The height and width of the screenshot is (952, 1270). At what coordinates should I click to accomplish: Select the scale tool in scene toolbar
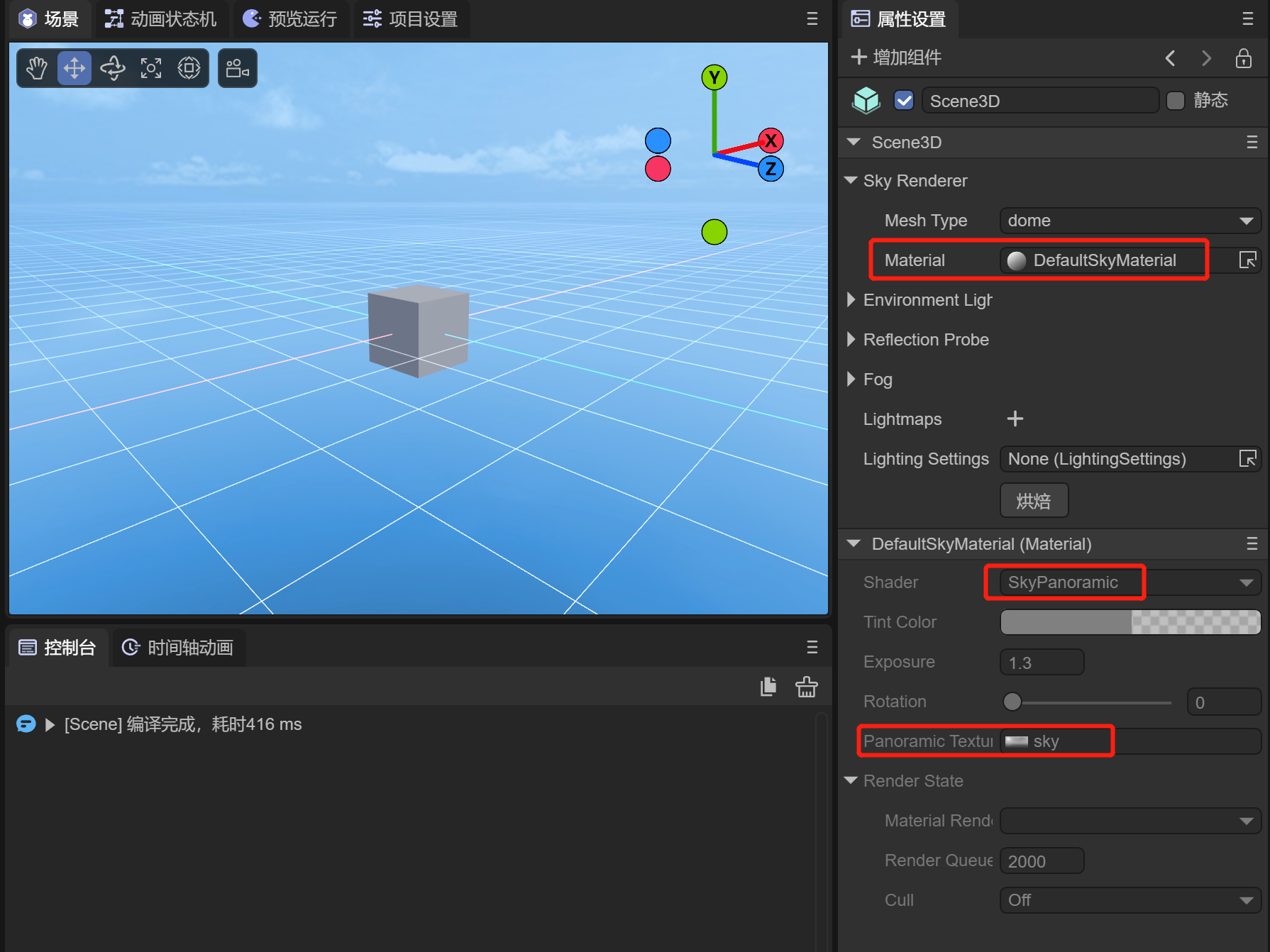click(x=151, y=68)
